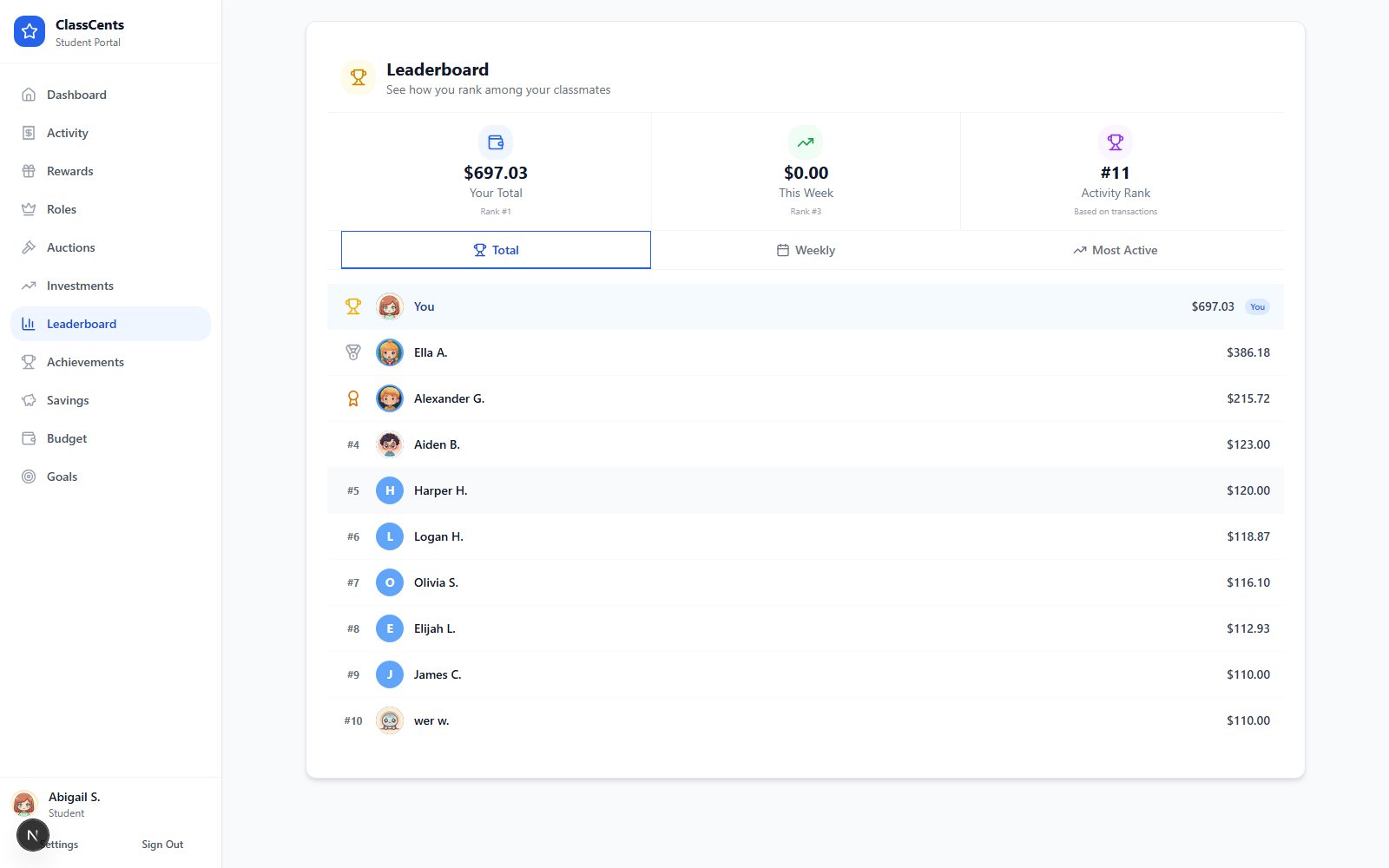Click the #11 Activity Rank value
The image size is (1389, 868).
(x=1116, y=173)
